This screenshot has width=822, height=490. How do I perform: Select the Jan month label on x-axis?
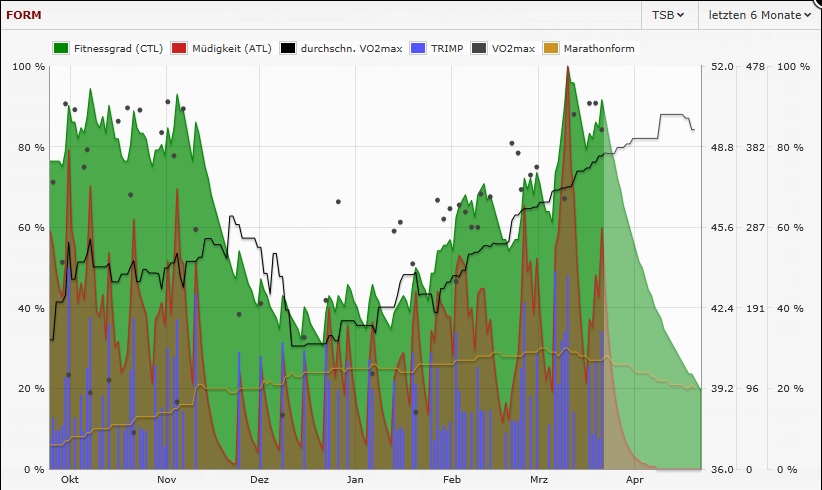pyautogui.click(x=355, y=480)
